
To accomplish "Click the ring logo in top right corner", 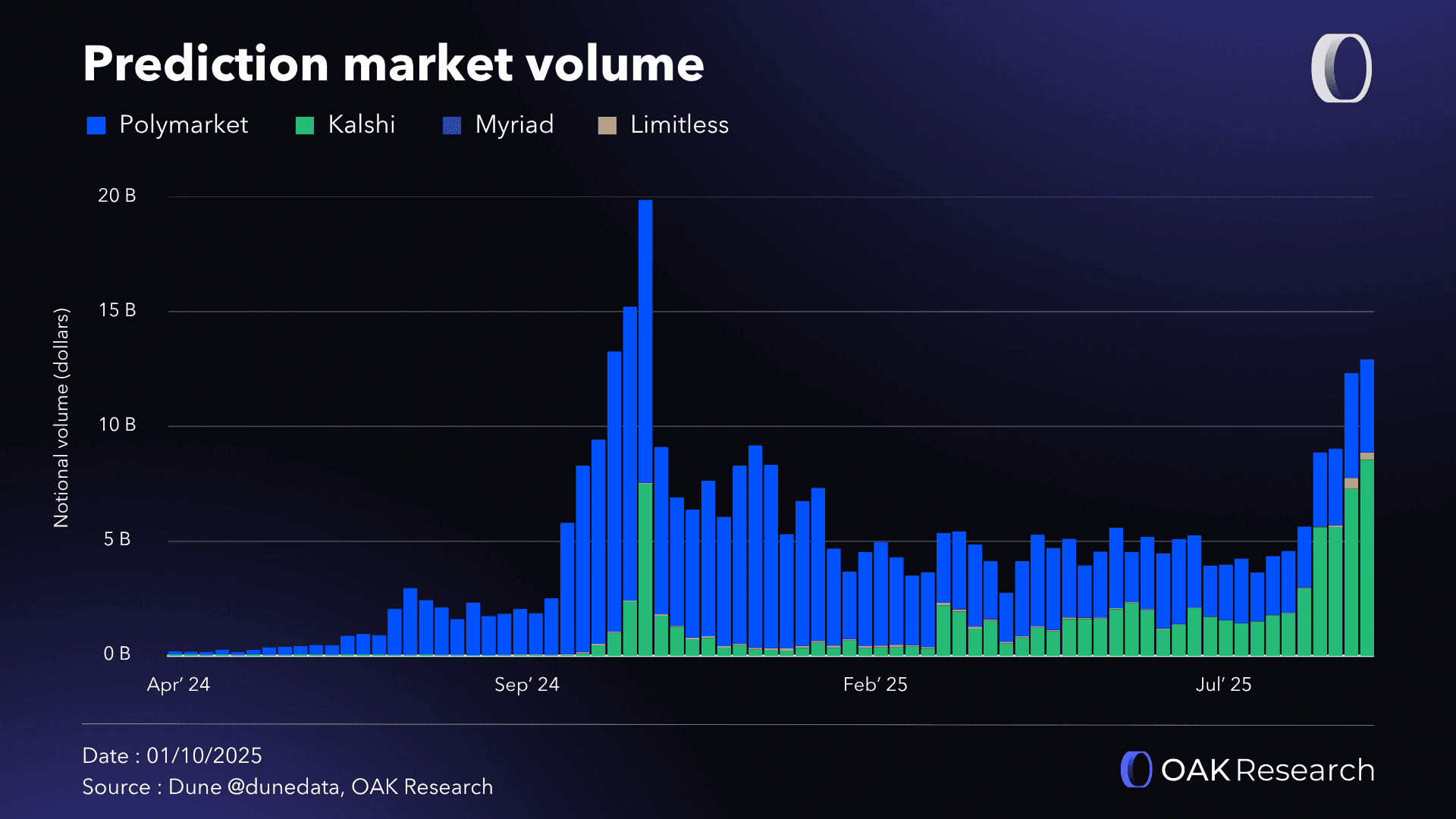I will click(1341, 70).
